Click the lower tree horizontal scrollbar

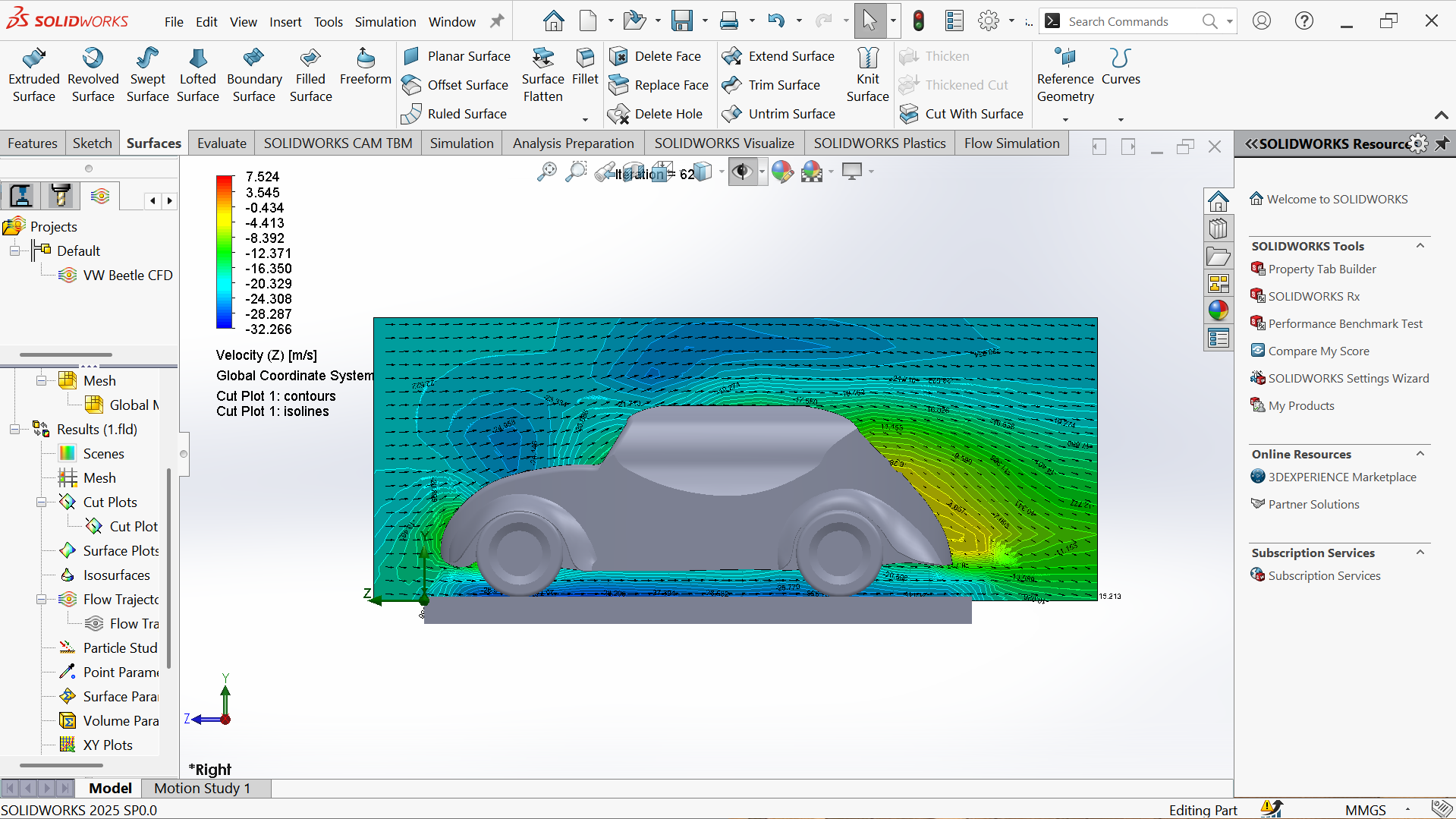(61, 765)
